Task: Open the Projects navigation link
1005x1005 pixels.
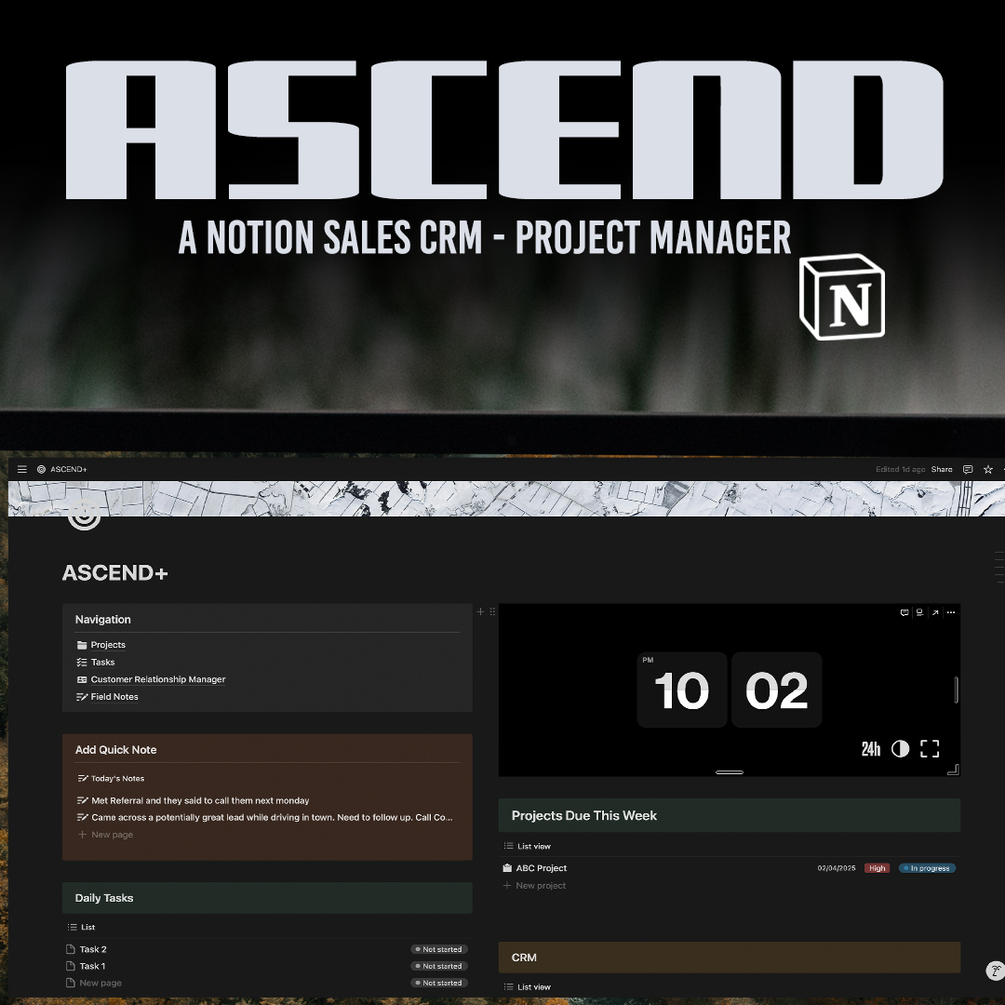Action: pos(108,645)
